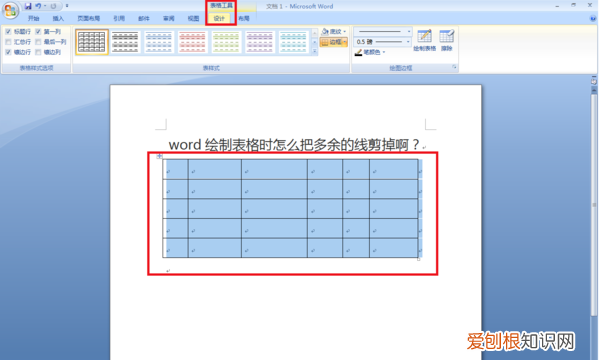Enable the 最后一列 checkbox
The image size is (600, 360).
(38, 42)
